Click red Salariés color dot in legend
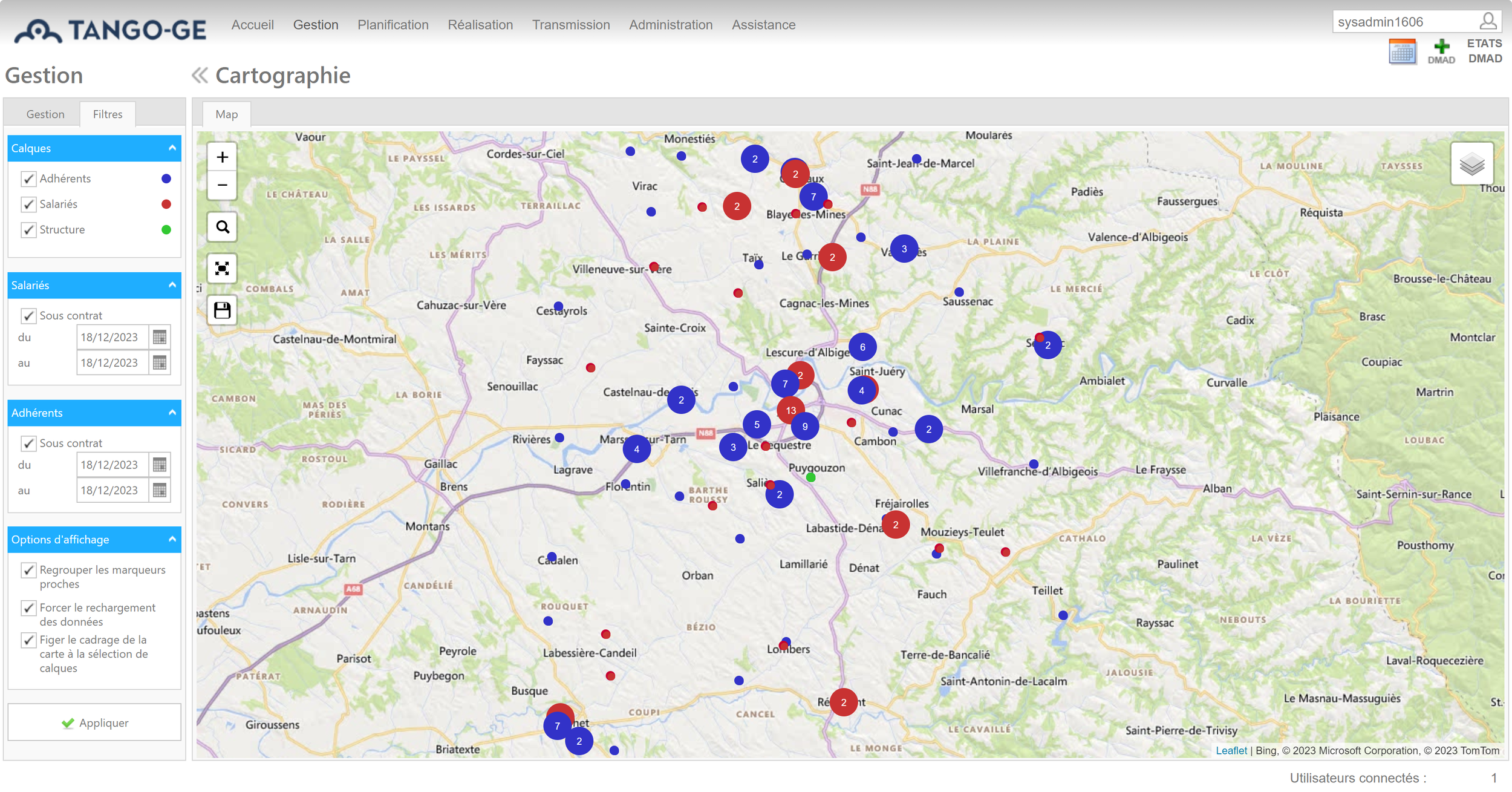This screenshot has width=1512, height=792. [166, 204]
